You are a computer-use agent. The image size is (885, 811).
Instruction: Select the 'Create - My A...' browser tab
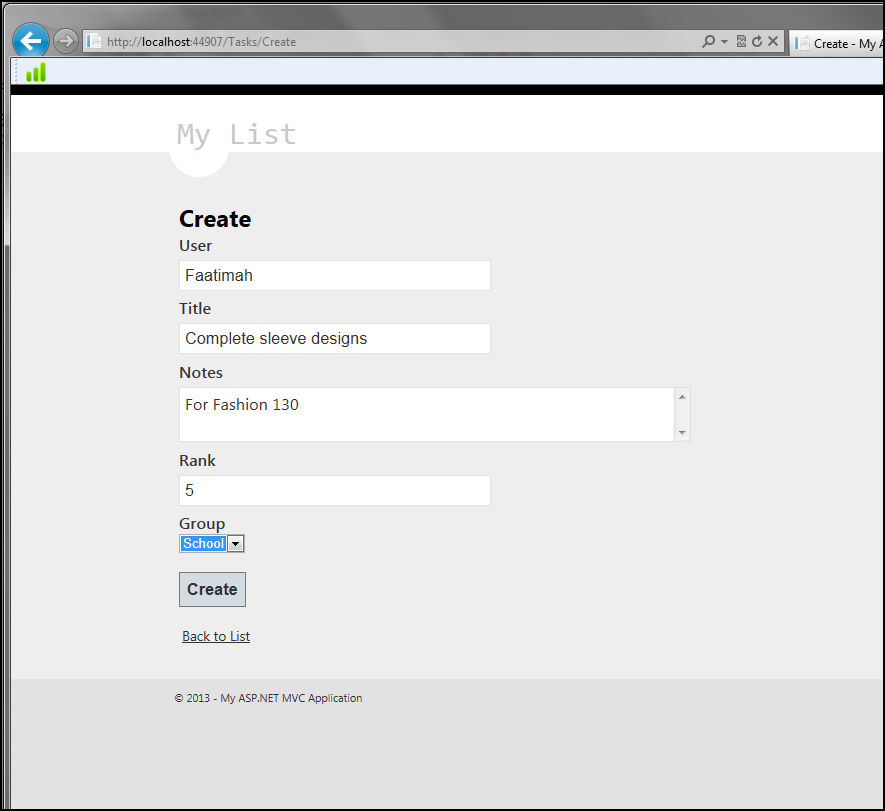click(x=838, y=43)
